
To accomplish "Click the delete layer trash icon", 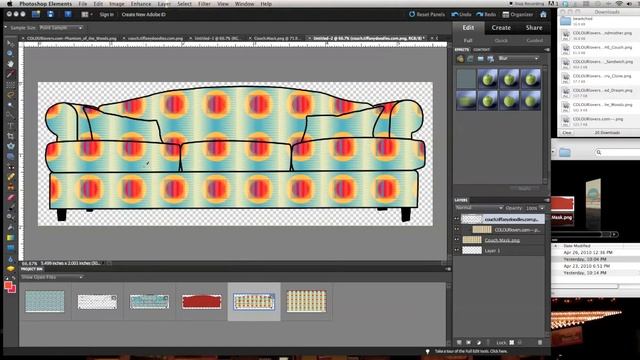I will point(540,342).
